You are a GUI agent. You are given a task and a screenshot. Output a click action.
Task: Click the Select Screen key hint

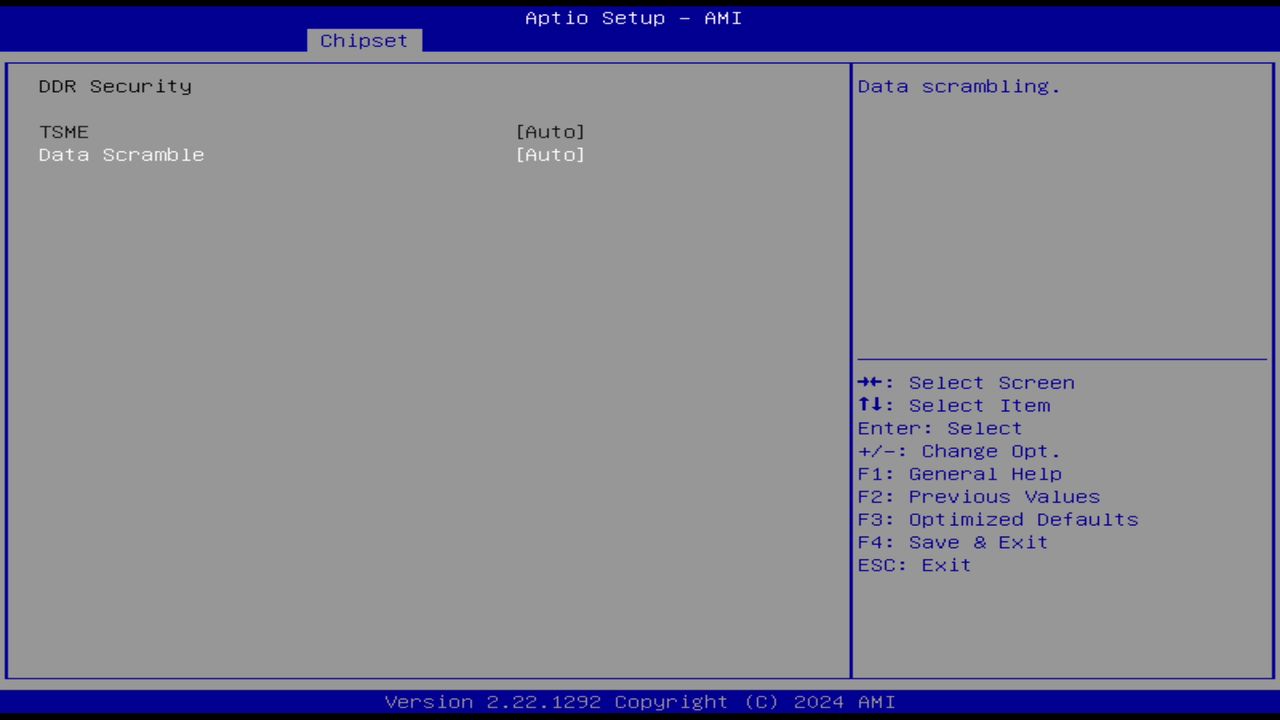(x=966, y=383)
